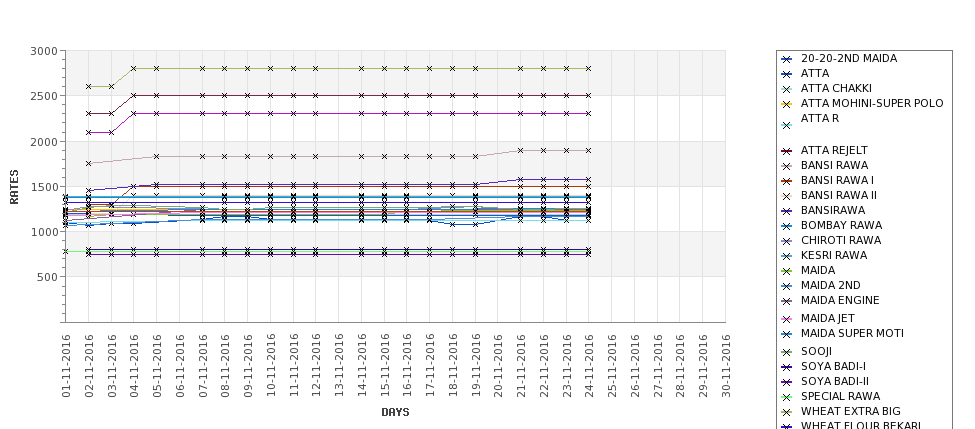Click the 2000 y-axis value

click(x=44, y=142)
